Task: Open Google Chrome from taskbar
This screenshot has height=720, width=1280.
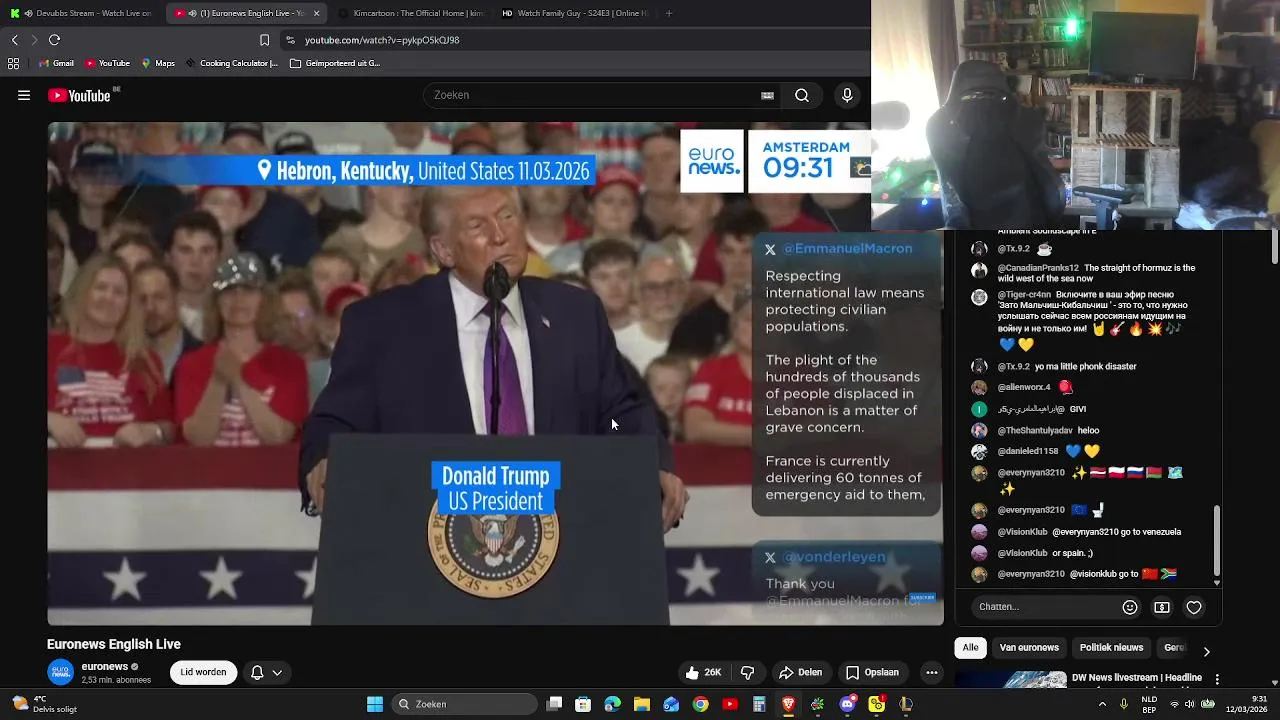Action: click(701, 704)
